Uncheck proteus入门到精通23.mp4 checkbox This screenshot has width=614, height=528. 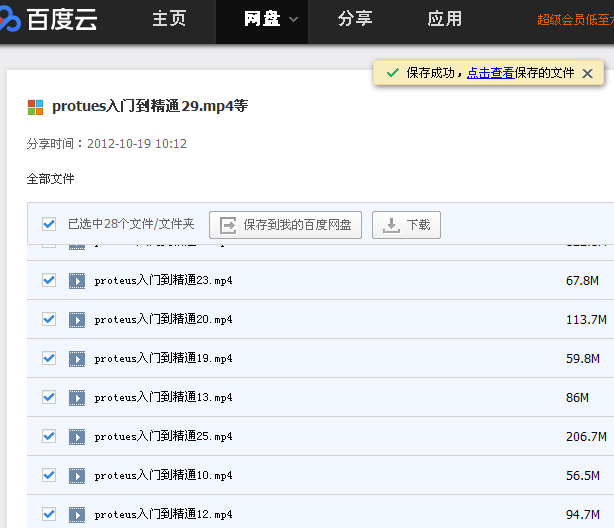49,280
